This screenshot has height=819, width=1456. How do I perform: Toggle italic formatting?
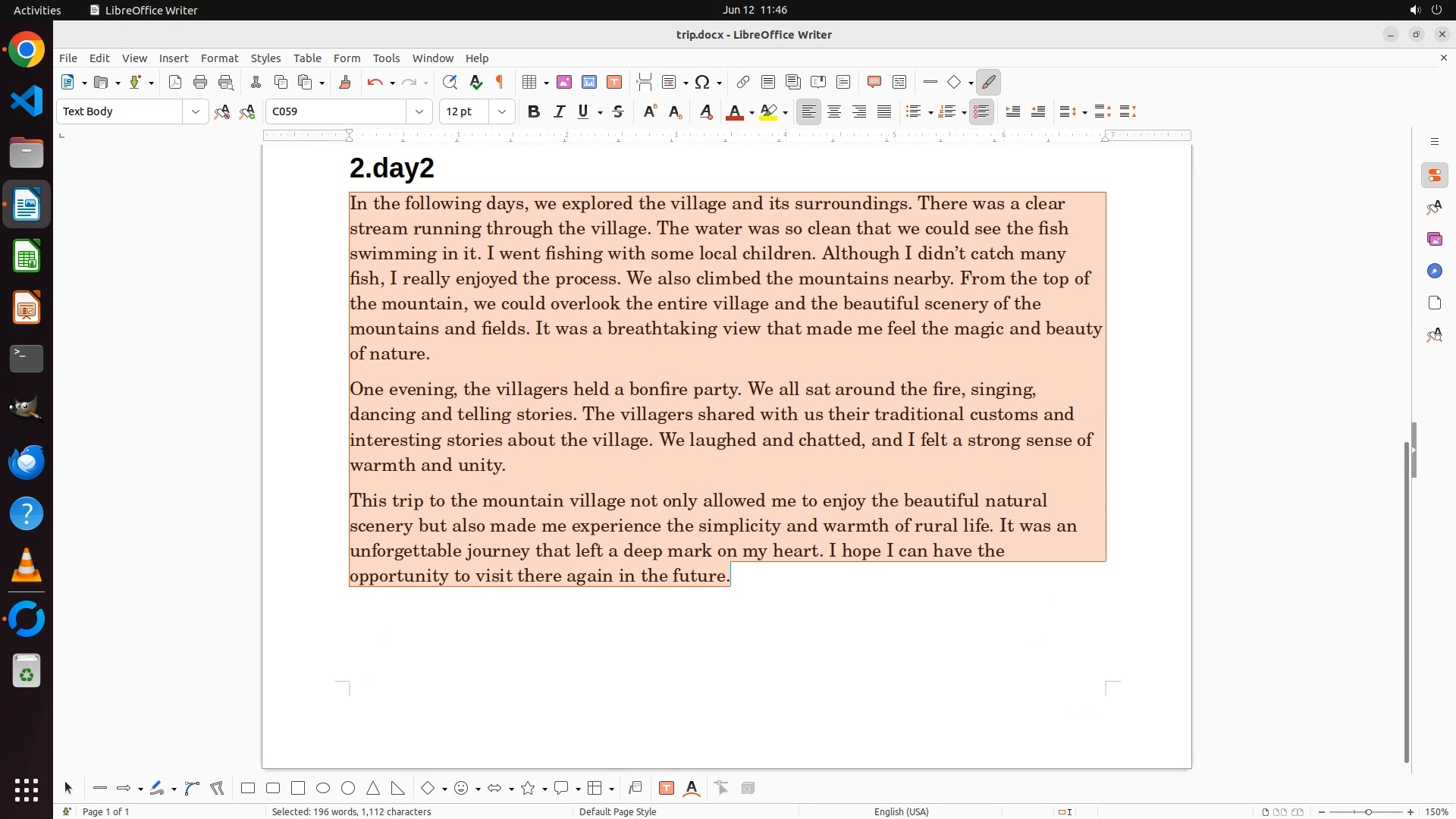559,111
